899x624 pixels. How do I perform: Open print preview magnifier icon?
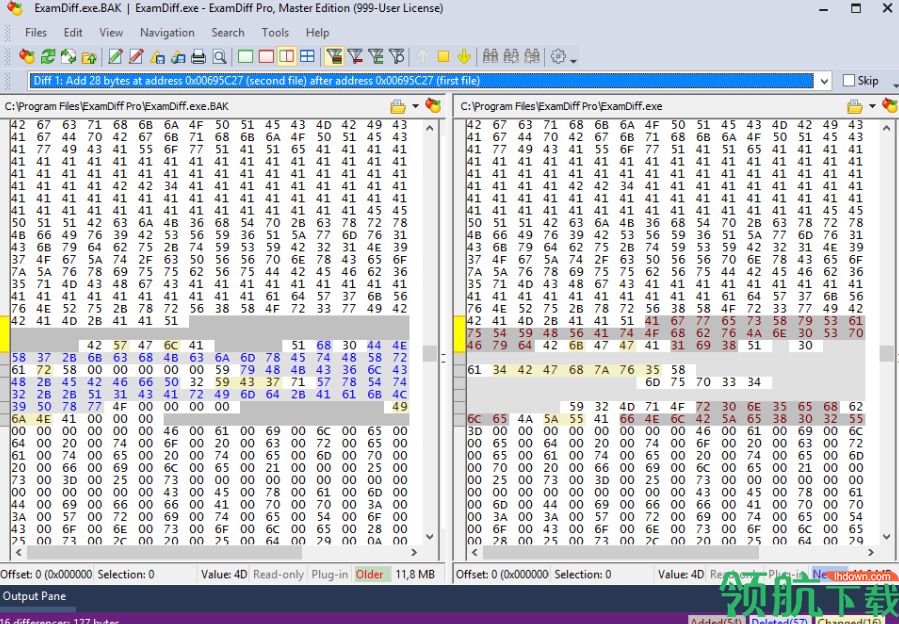(219, 57)
